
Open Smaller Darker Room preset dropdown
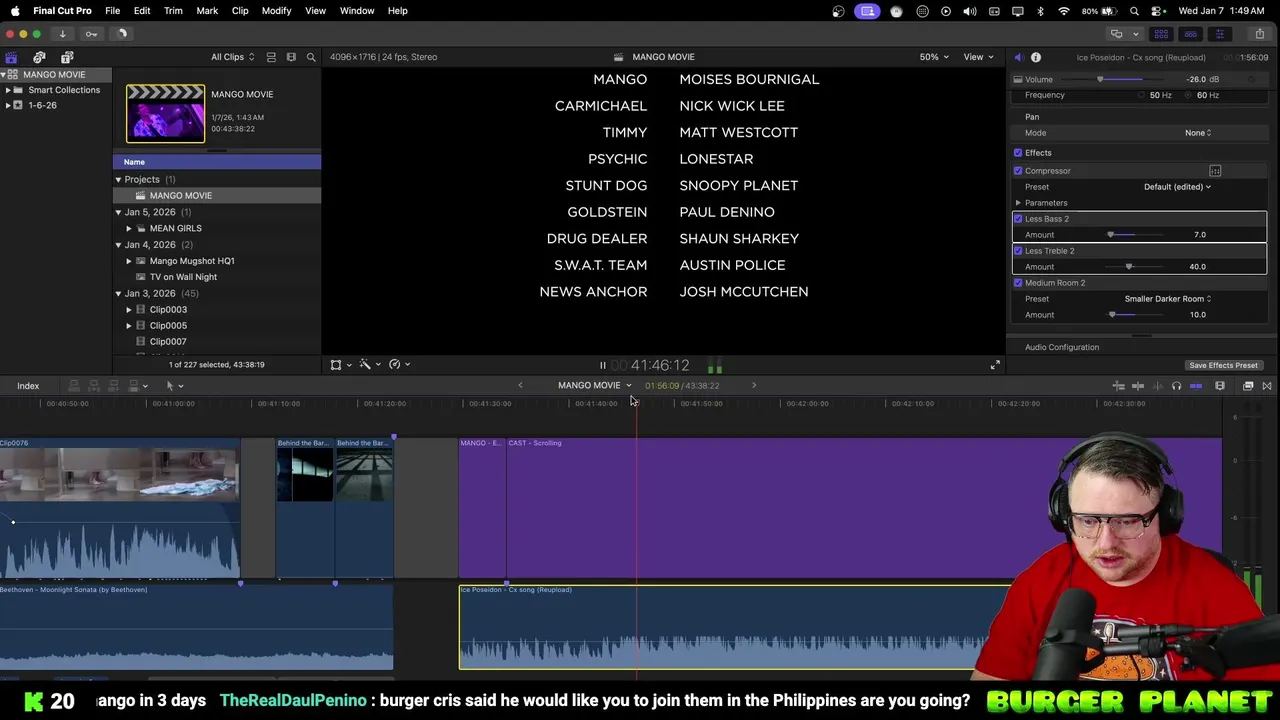pos(1168,299)
